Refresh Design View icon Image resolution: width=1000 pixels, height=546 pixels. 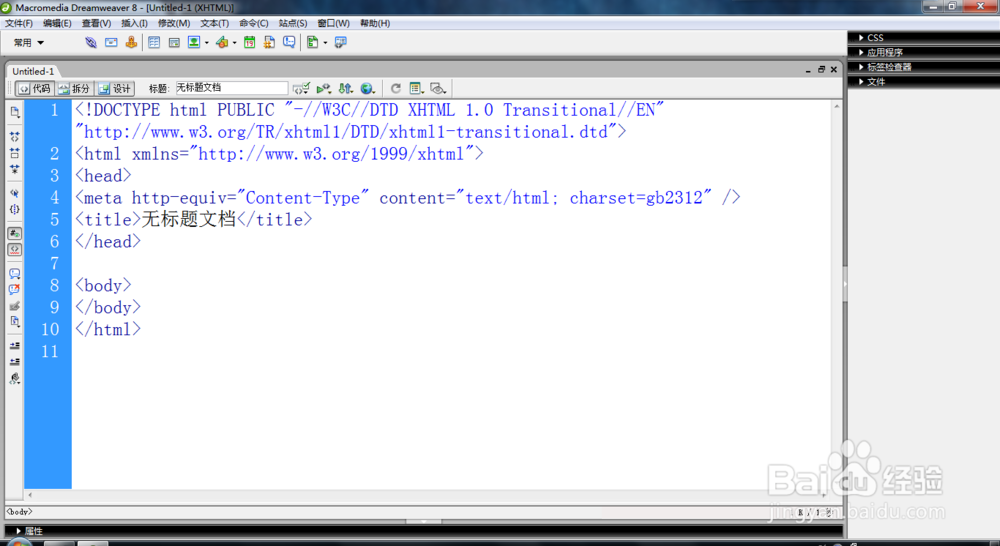point(395,89)
